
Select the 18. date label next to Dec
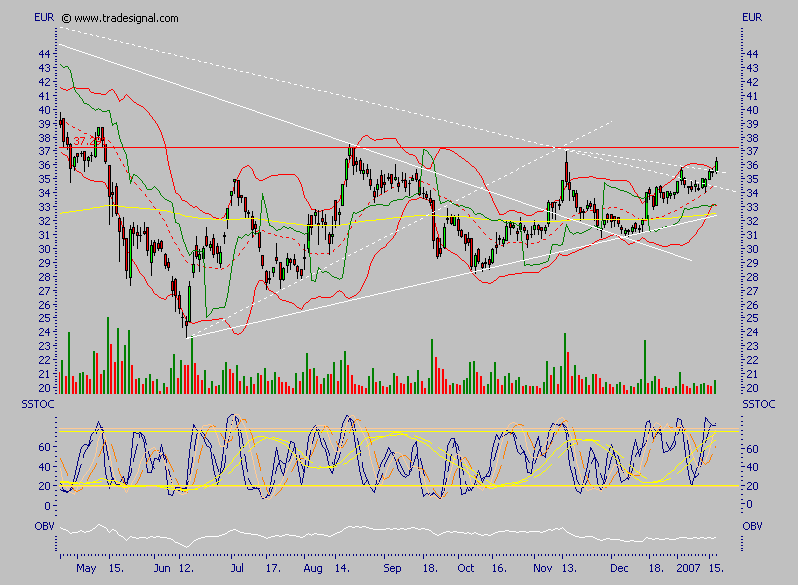pyautogui.click(x=656, y=568)
